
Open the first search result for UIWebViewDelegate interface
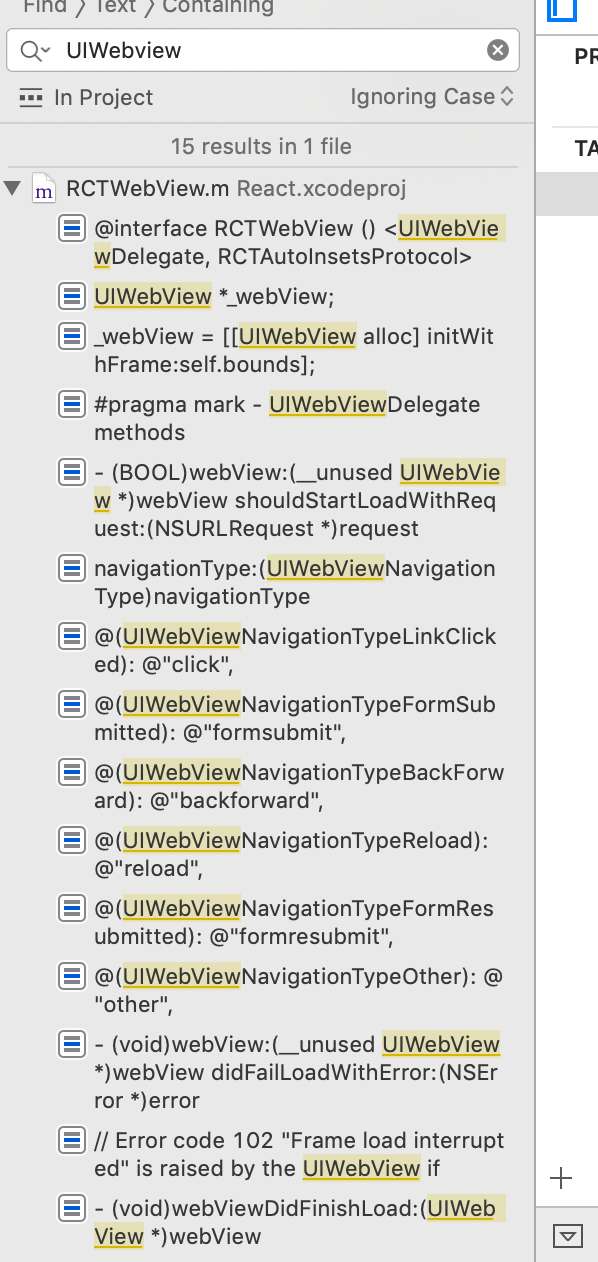click(71, 228)
